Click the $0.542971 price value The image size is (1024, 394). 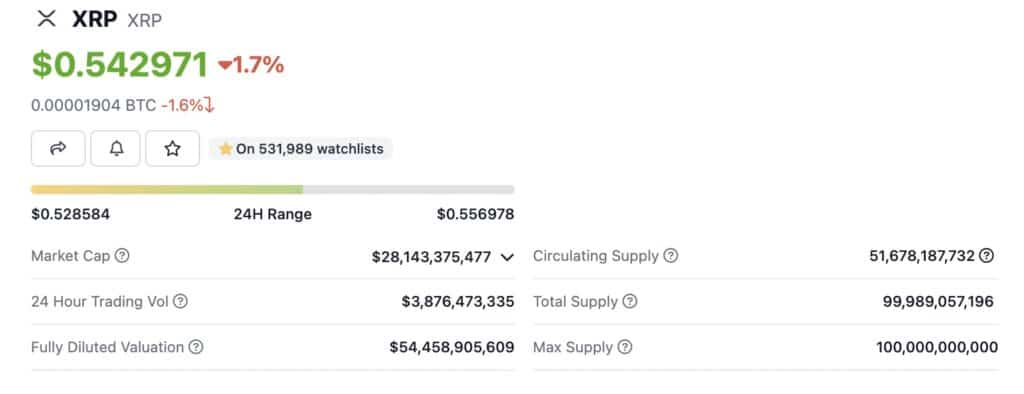(x=120, y=64)
